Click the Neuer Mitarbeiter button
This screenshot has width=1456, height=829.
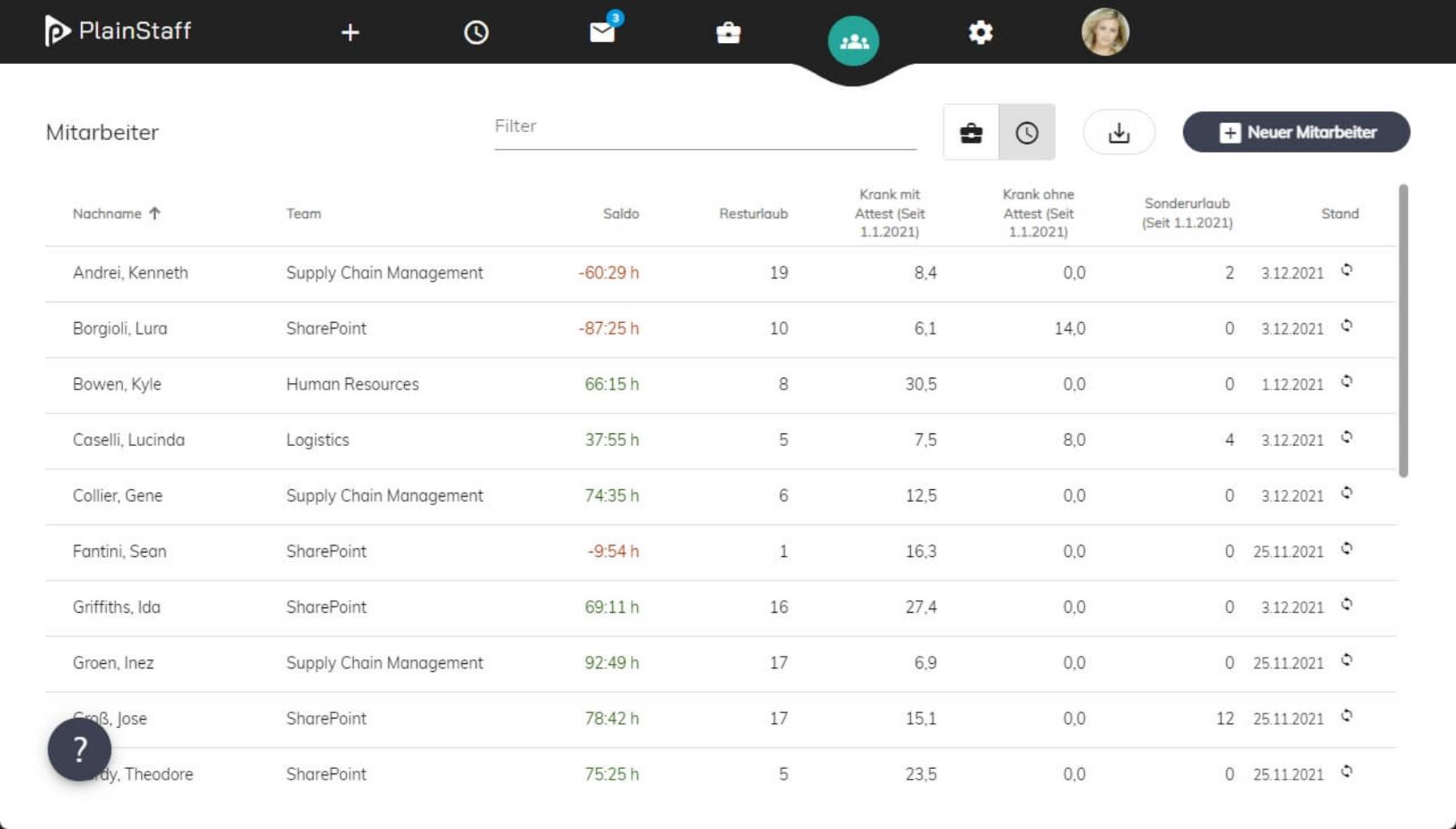1296,132
